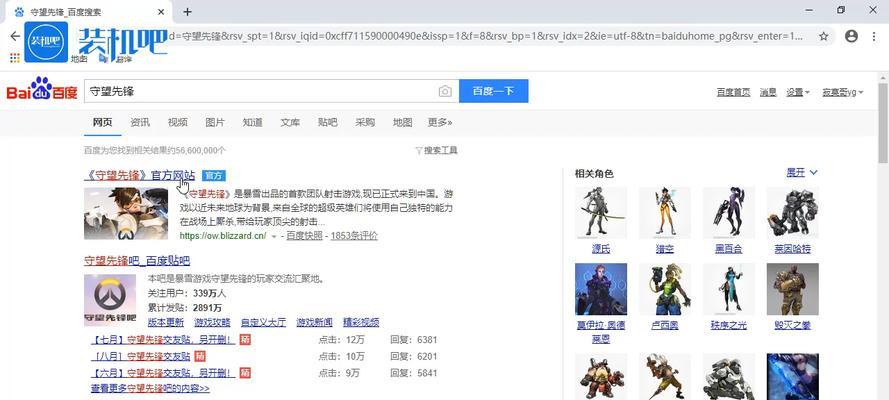Screen dimensions: 889x400
Task: Open the 莱因哈特 character thumbnail
Action: (x=793, y=212)
